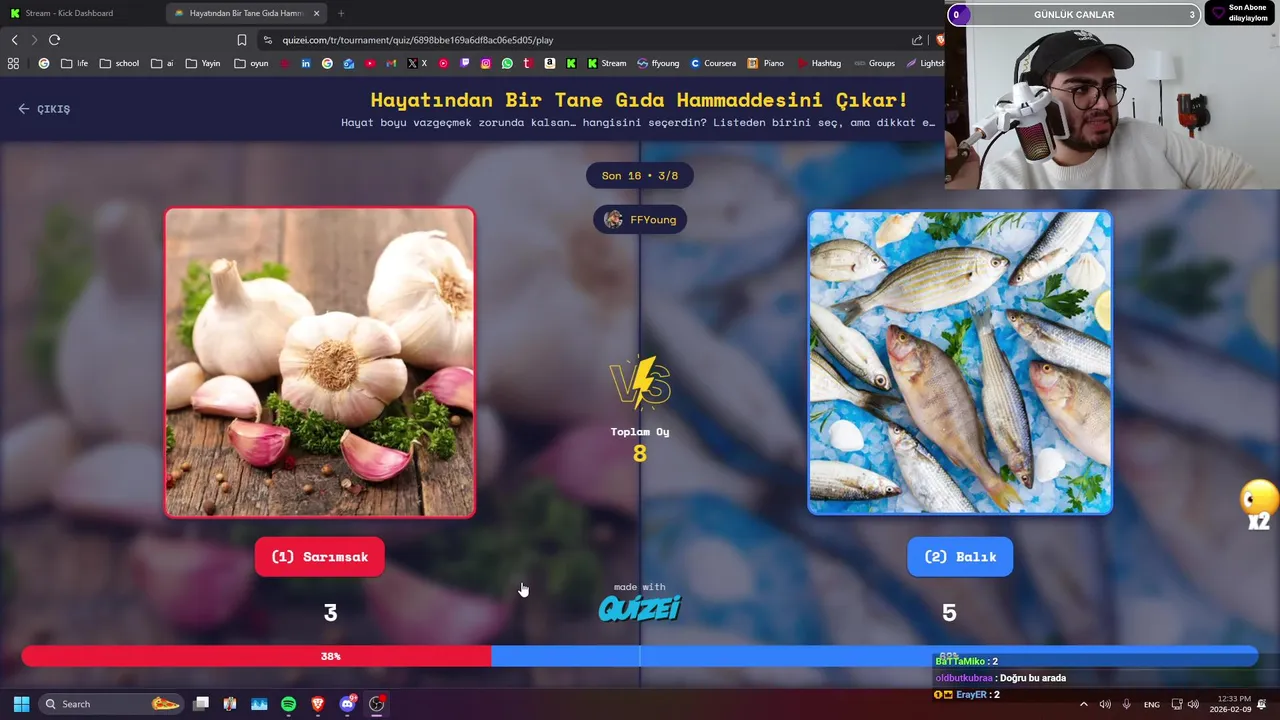1280x720 pixels.
Task: Open the Hashtag bookmark
Action: pyautogui.click(x=819, y=63)
